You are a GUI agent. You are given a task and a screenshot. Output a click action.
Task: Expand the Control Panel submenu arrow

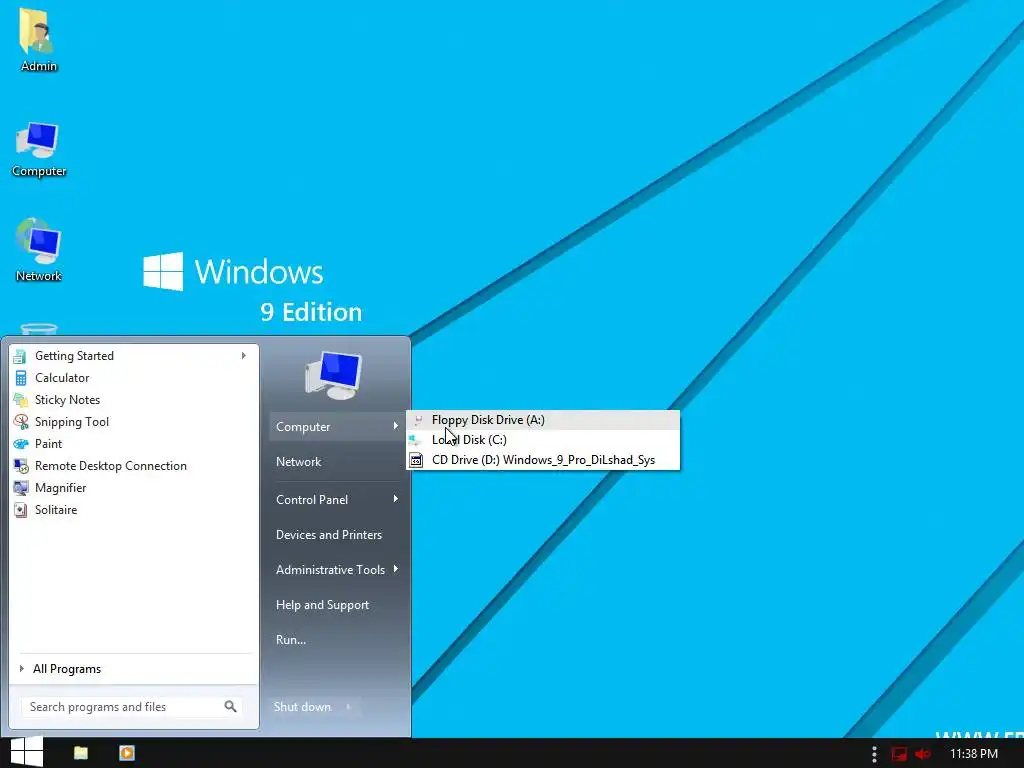pos(395,499)
